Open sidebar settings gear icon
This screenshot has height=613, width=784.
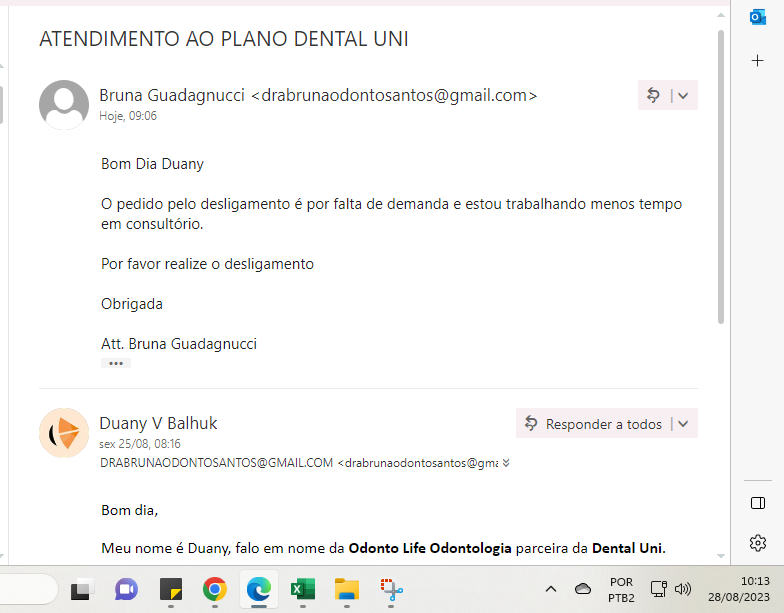click(757, 543)
